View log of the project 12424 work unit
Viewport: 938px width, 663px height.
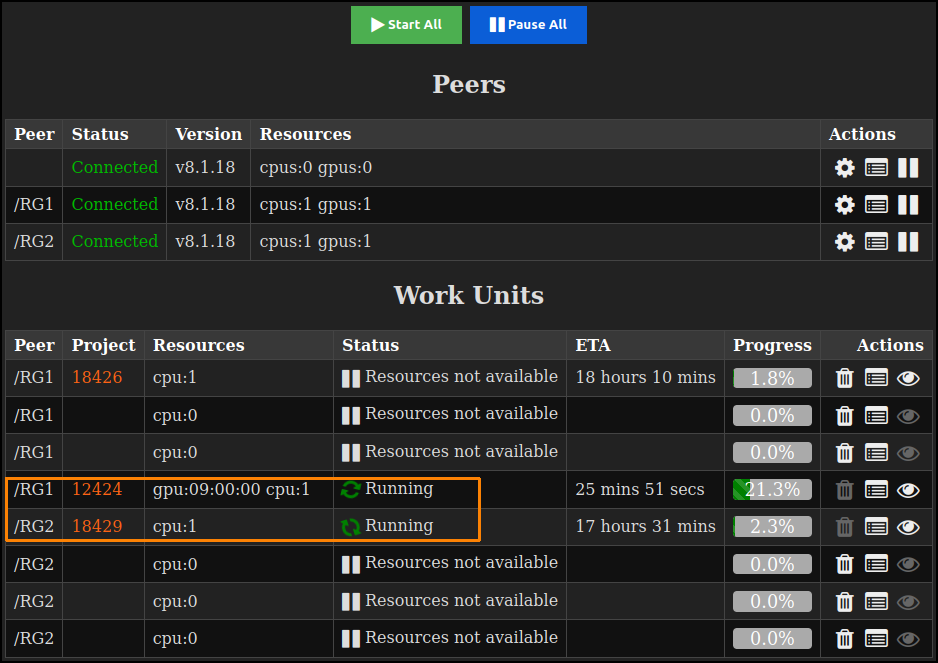[x=876, y=489]
